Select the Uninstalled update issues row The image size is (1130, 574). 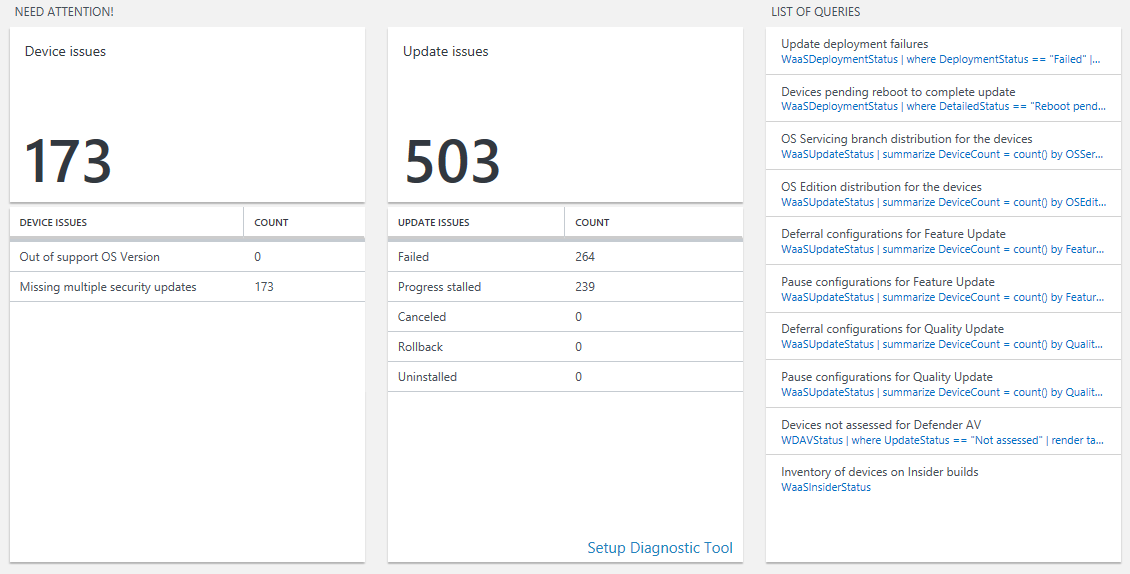565,377
